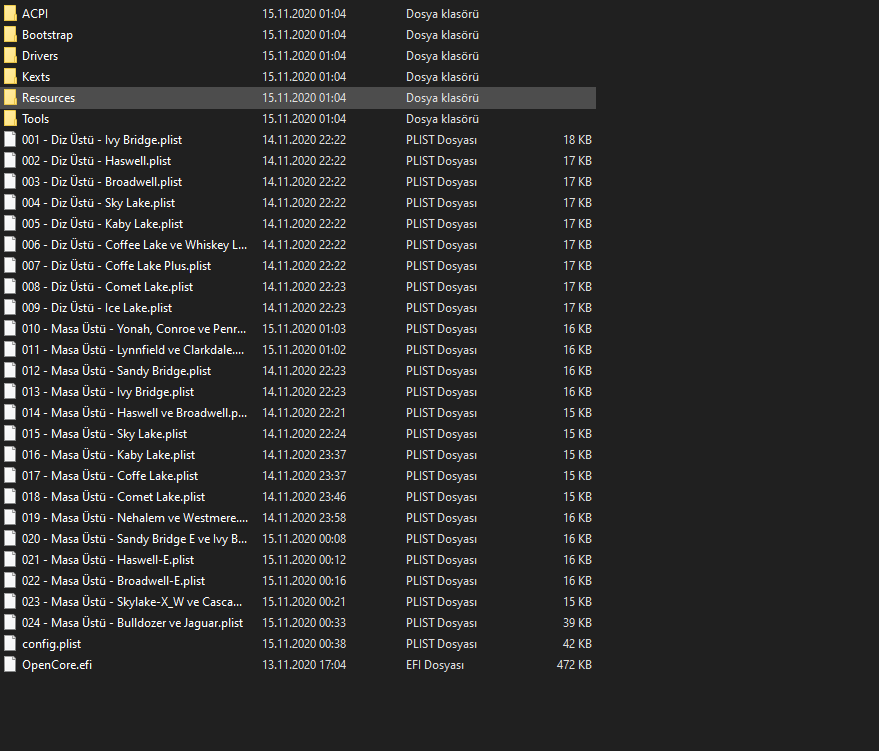Click 021 - Masa Üstü - Haswell-E.plist file
Image resolution: width=879 pixels, height=751 pixels.
107,560
